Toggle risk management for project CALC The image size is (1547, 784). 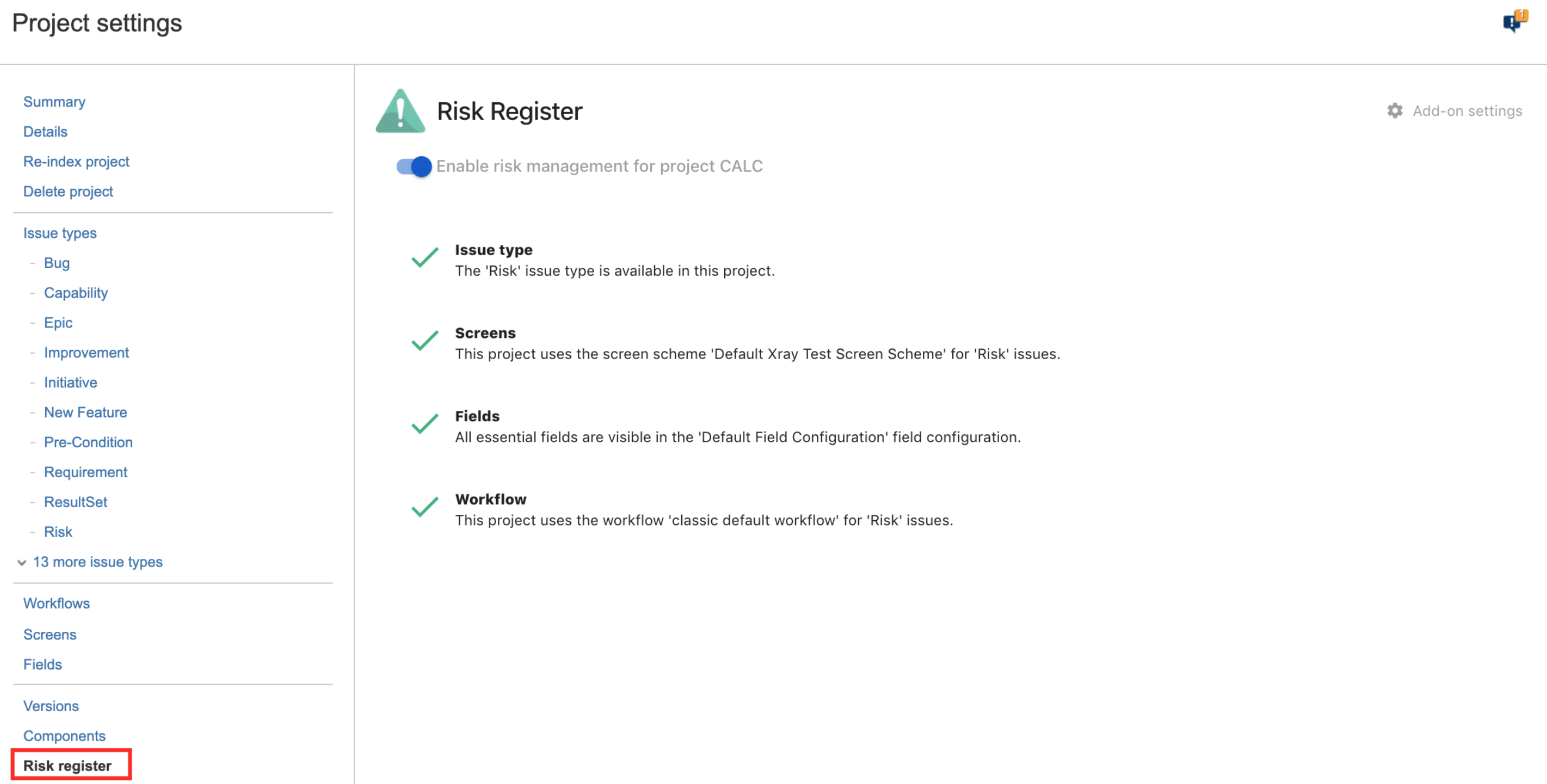point(414,166)
